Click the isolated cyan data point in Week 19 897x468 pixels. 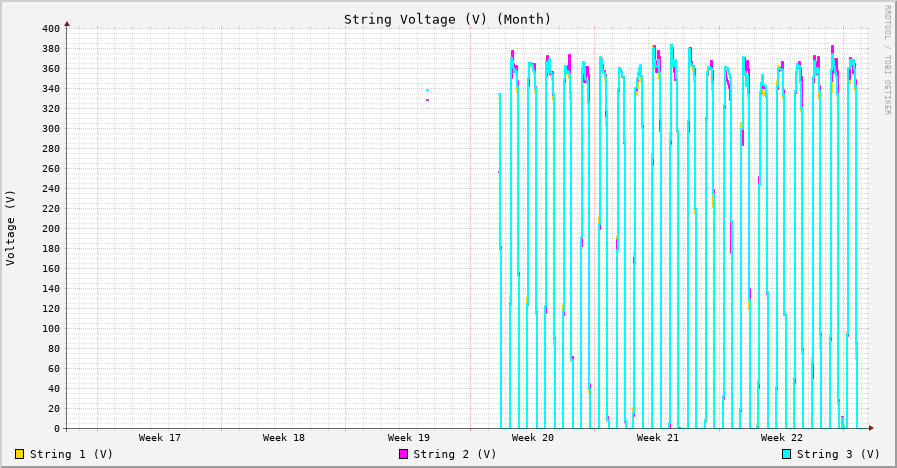click(427, 90)
